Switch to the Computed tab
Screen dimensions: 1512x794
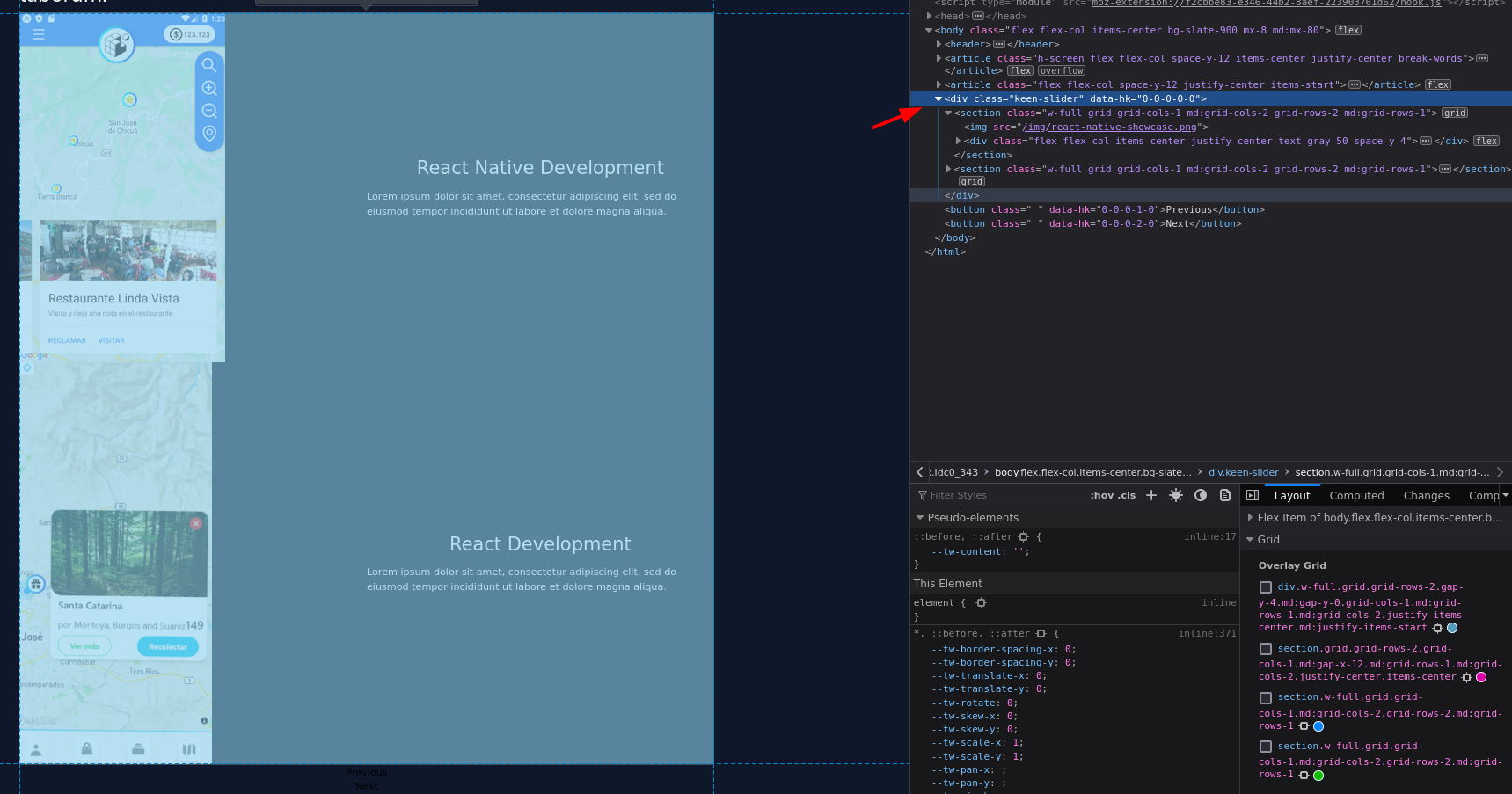[x=1356, y=496]
